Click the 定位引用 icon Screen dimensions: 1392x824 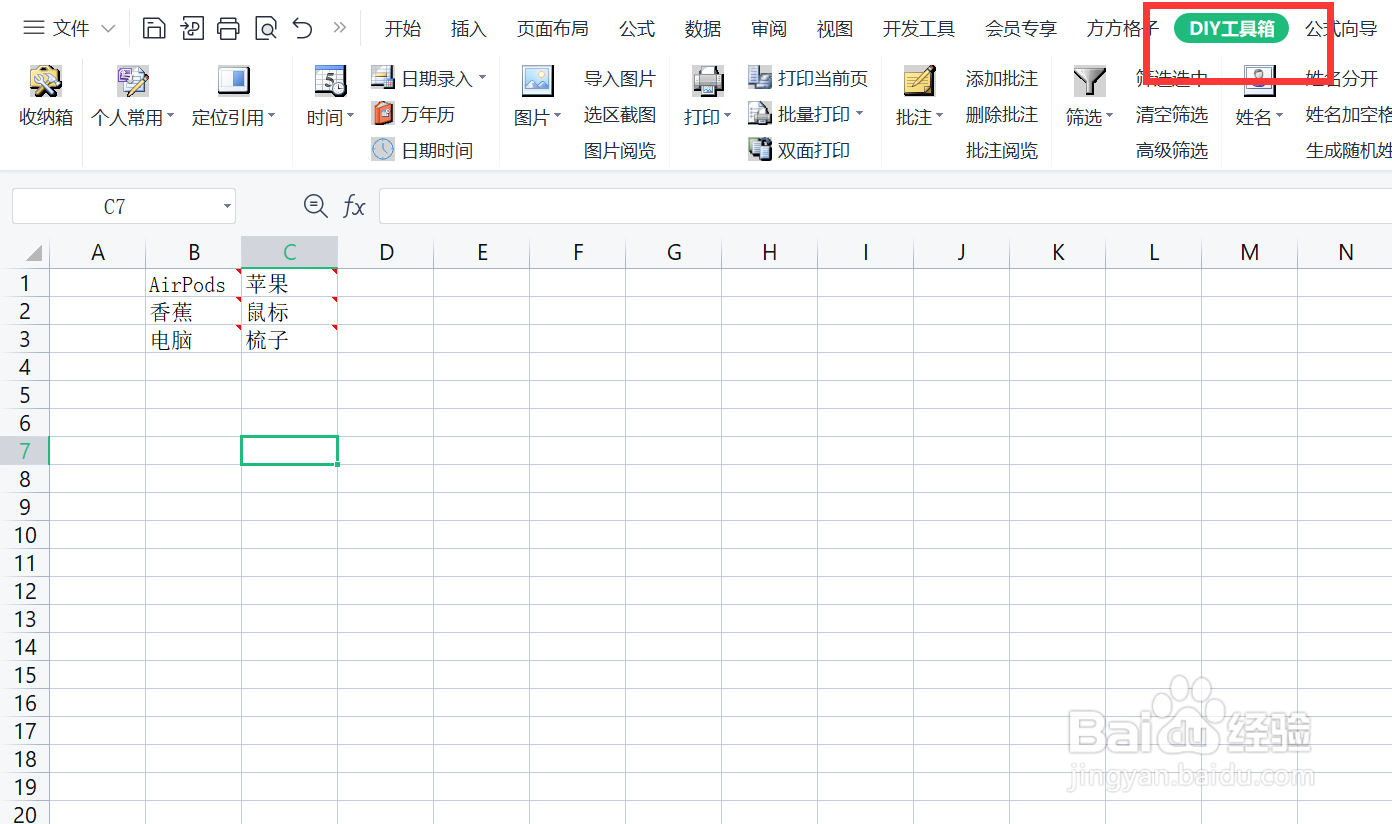click(233, 81)
